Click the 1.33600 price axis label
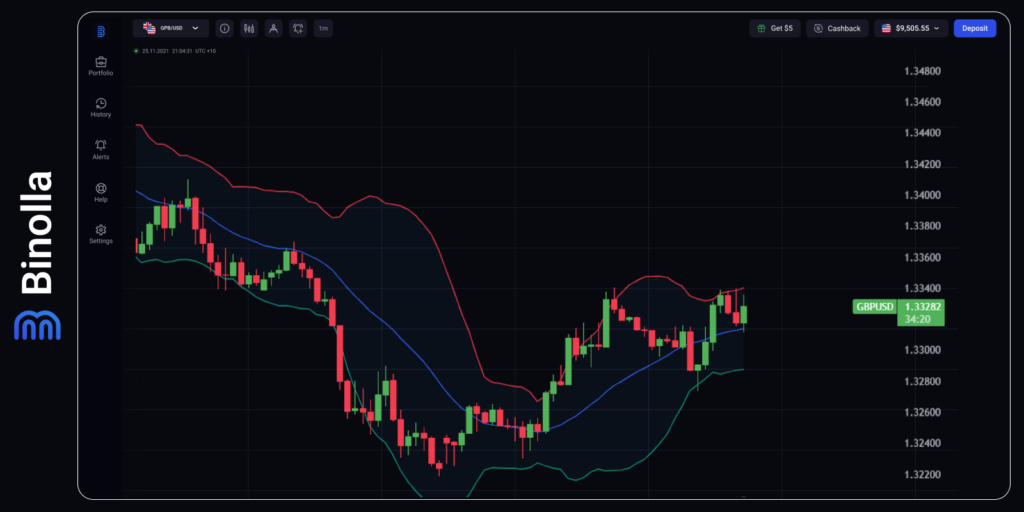Viewport: 1024px width, 512px height. coord(922,257)
